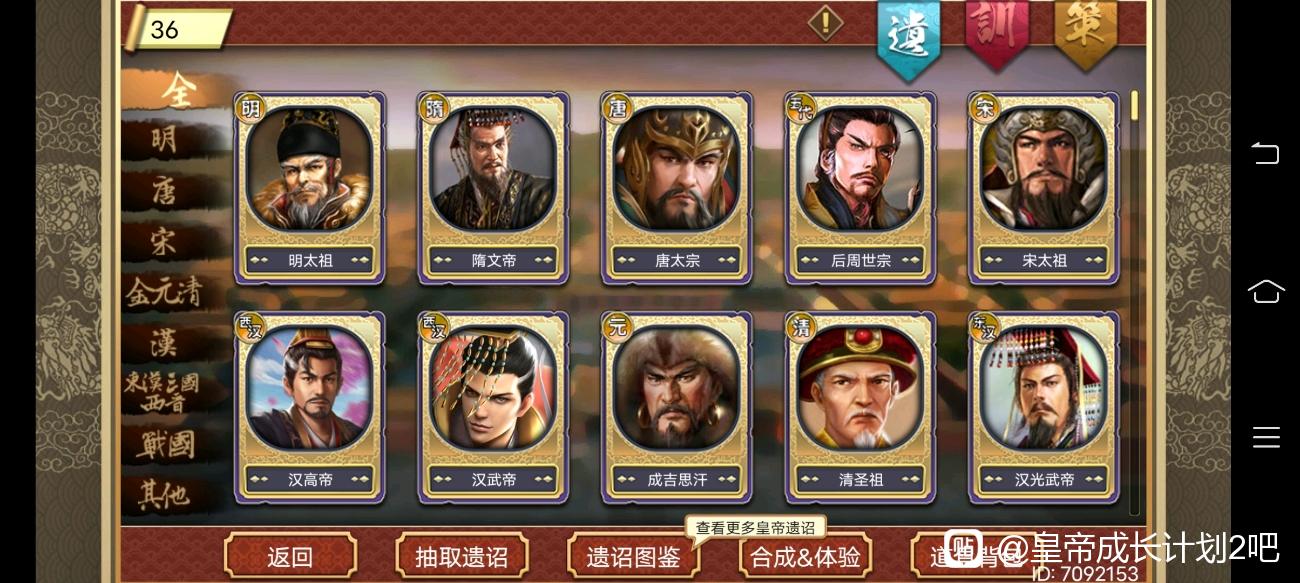This screenshot has height=583, width=1300.
Task: Choose the 成吉思汗 emperor card
Action: point(677,407)
